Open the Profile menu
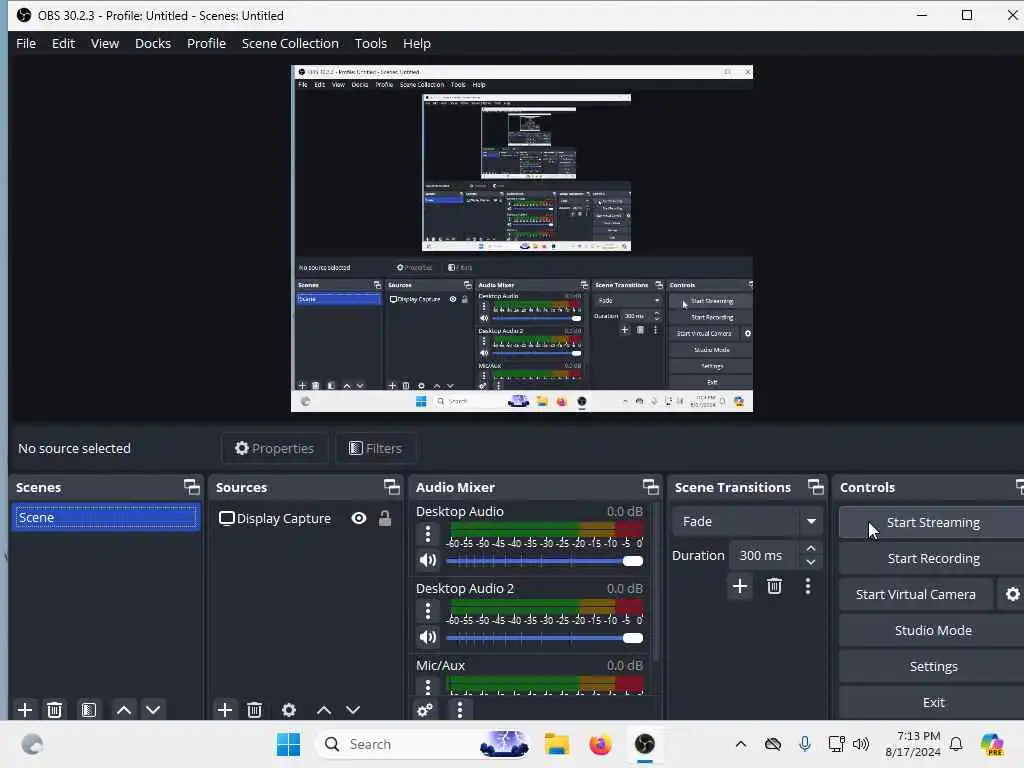 [x=206, y=43]
